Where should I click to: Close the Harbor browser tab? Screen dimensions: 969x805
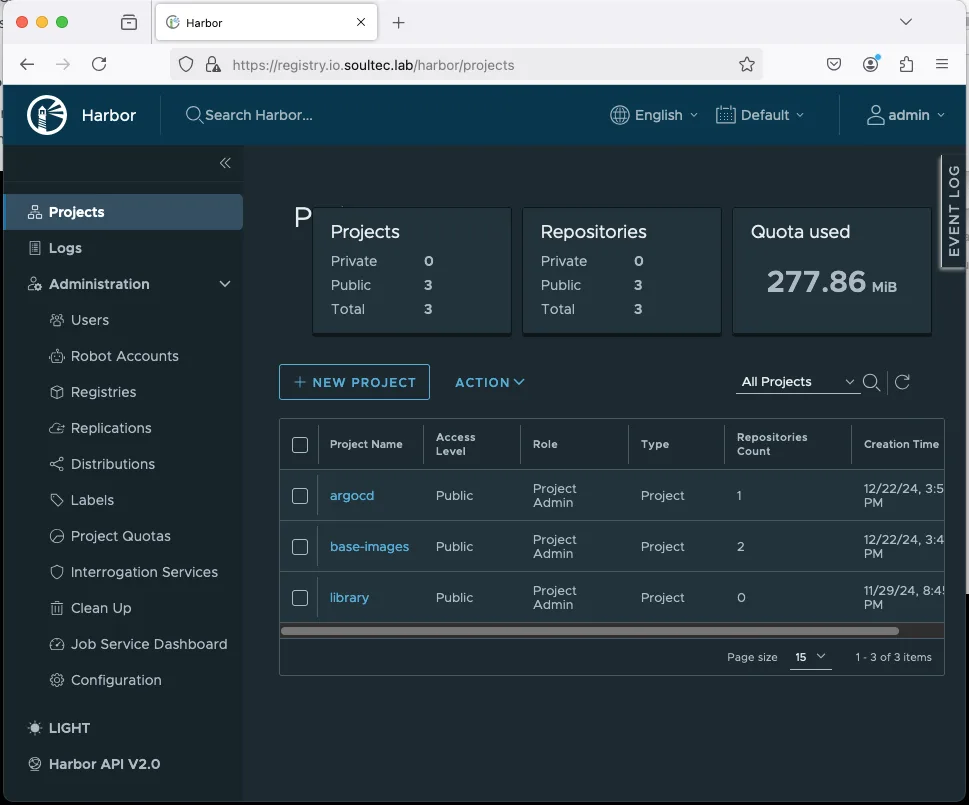click(x=361, y=22)
